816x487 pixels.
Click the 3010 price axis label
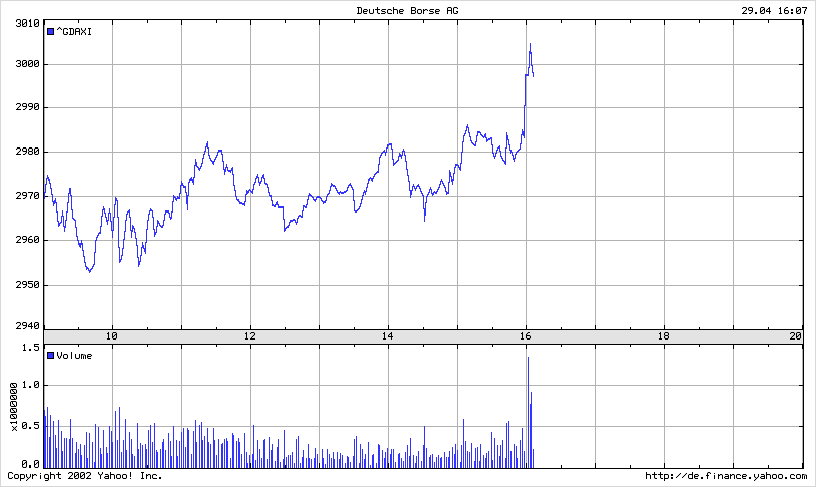[27, 23]
